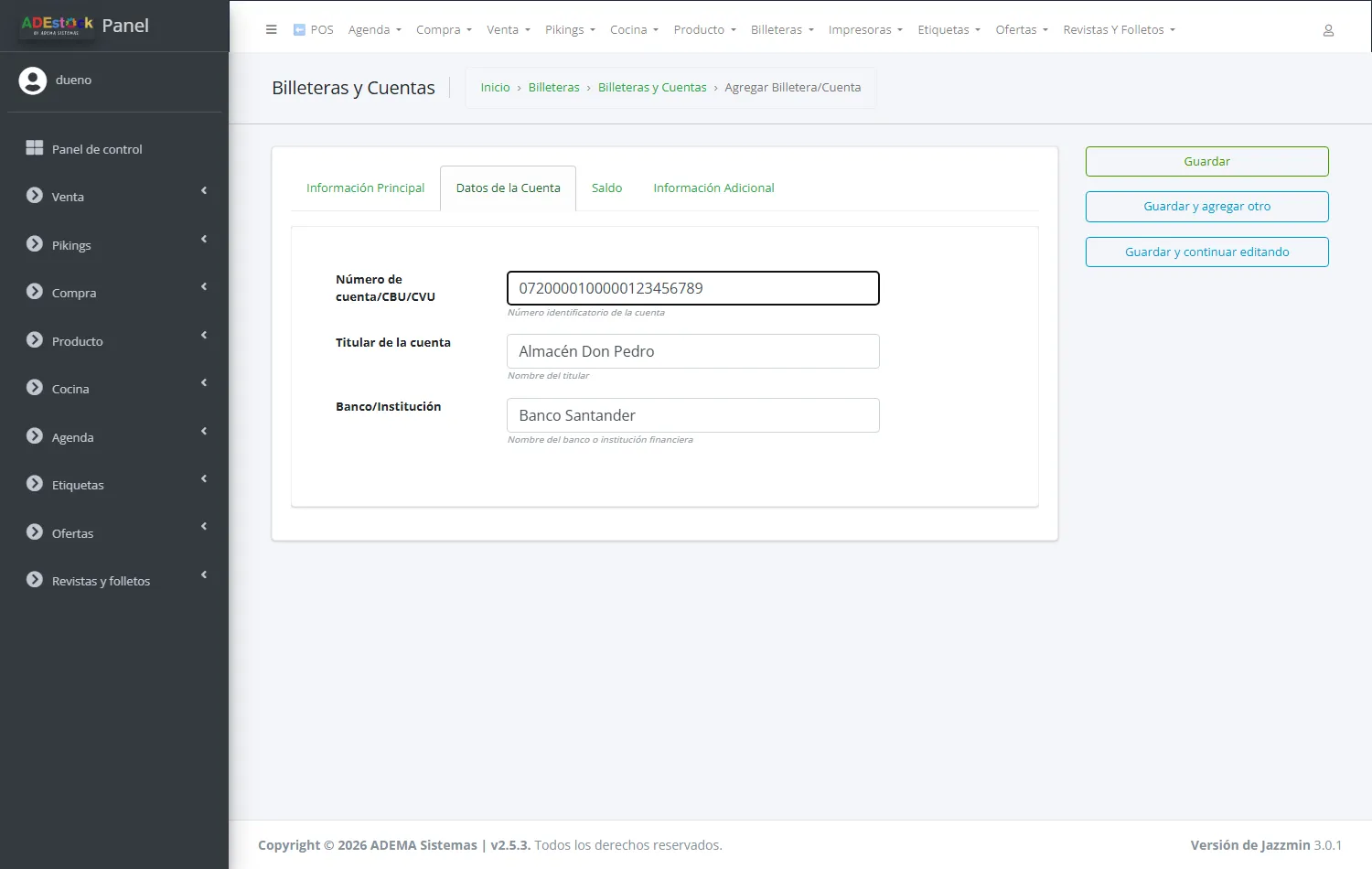Viewport: 1372px width, 869px height.
Task: Click the Producto sidebar circle icon
Action: pos(35,340)
